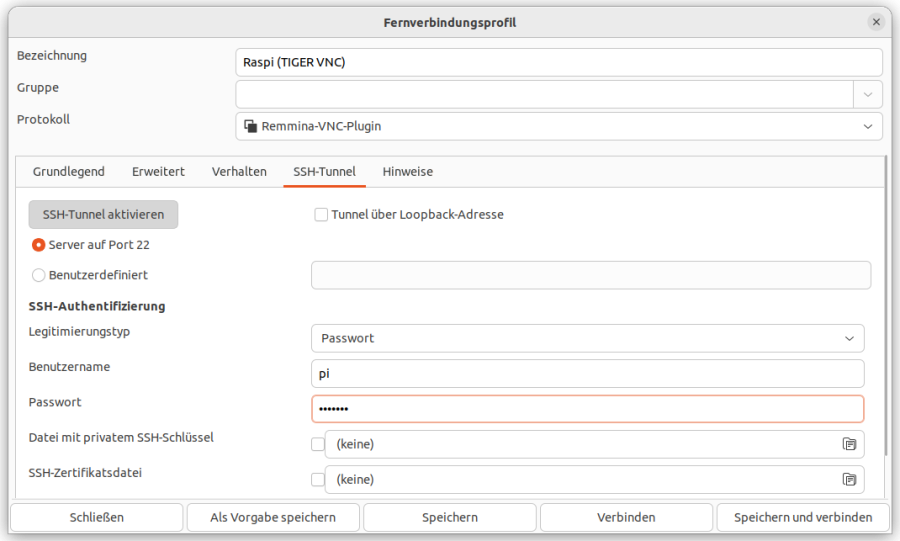The width and height of the screenshot is (900, 541).
Task: Click the file browse icon for private SSH key
Action: 849,444
